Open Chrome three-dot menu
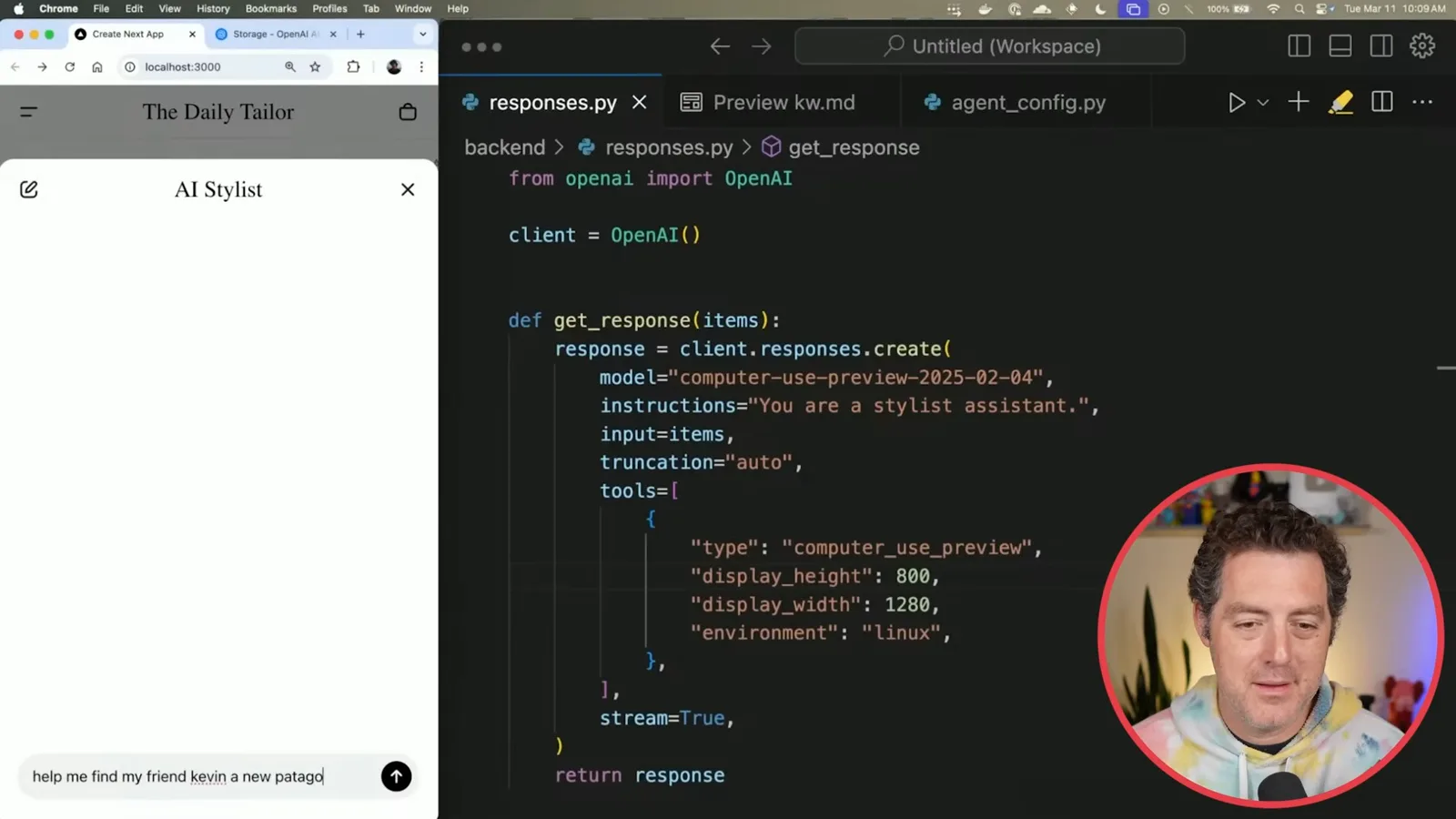1456x819 pixels. point(421,66)
